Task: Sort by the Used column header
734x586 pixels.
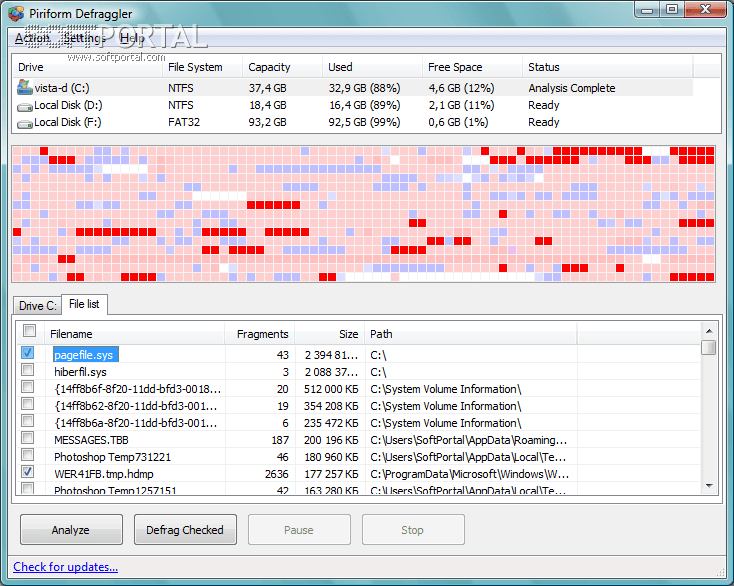Action: [x=372, y=67]
